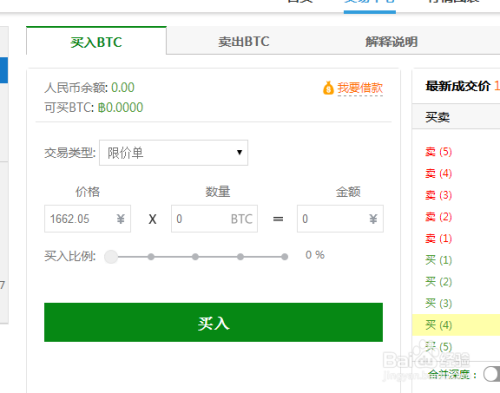Click the 价格 input field showing 1662.05
Screen dimensions: 500x393
click(87, 219)
